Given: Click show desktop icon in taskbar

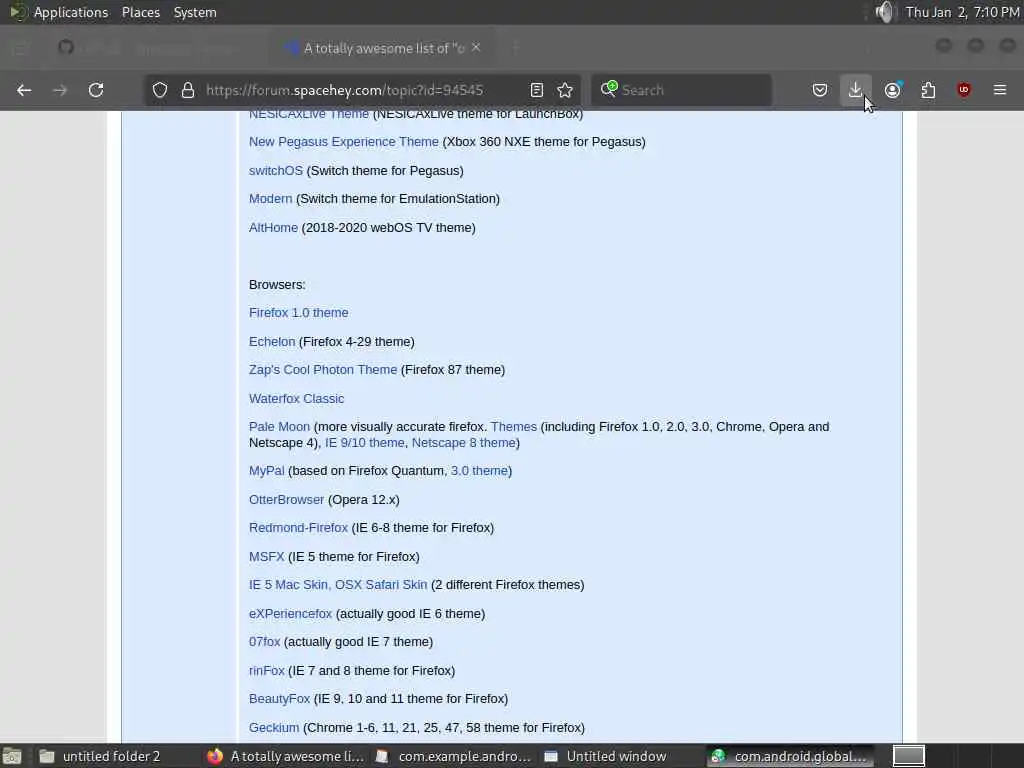Looking at the screenshot, I should pos(12,756).
